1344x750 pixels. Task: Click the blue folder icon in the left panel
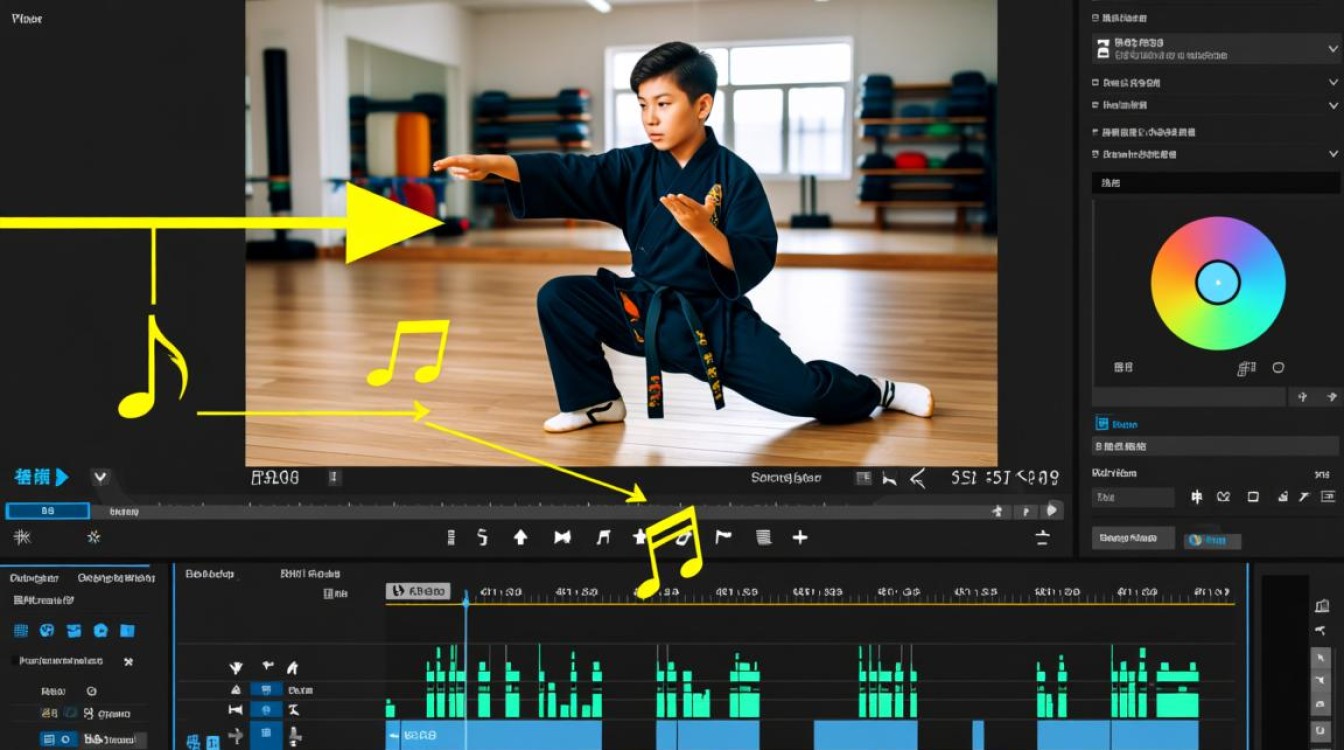pos(127,631)
